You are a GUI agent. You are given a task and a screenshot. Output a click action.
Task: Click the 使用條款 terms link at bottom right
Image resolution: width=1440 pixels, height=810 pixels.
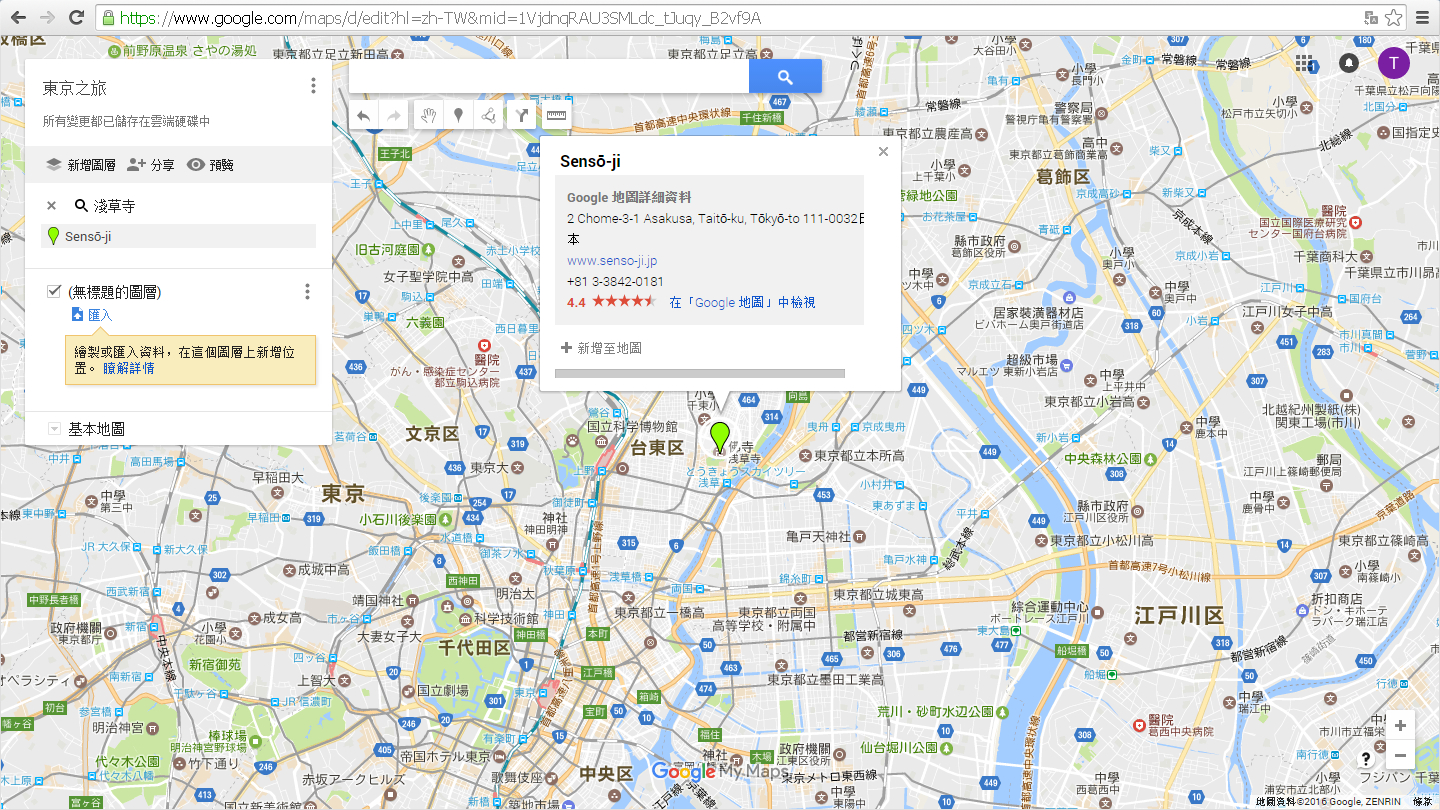pyautogui.click(x=1423, y=802)
